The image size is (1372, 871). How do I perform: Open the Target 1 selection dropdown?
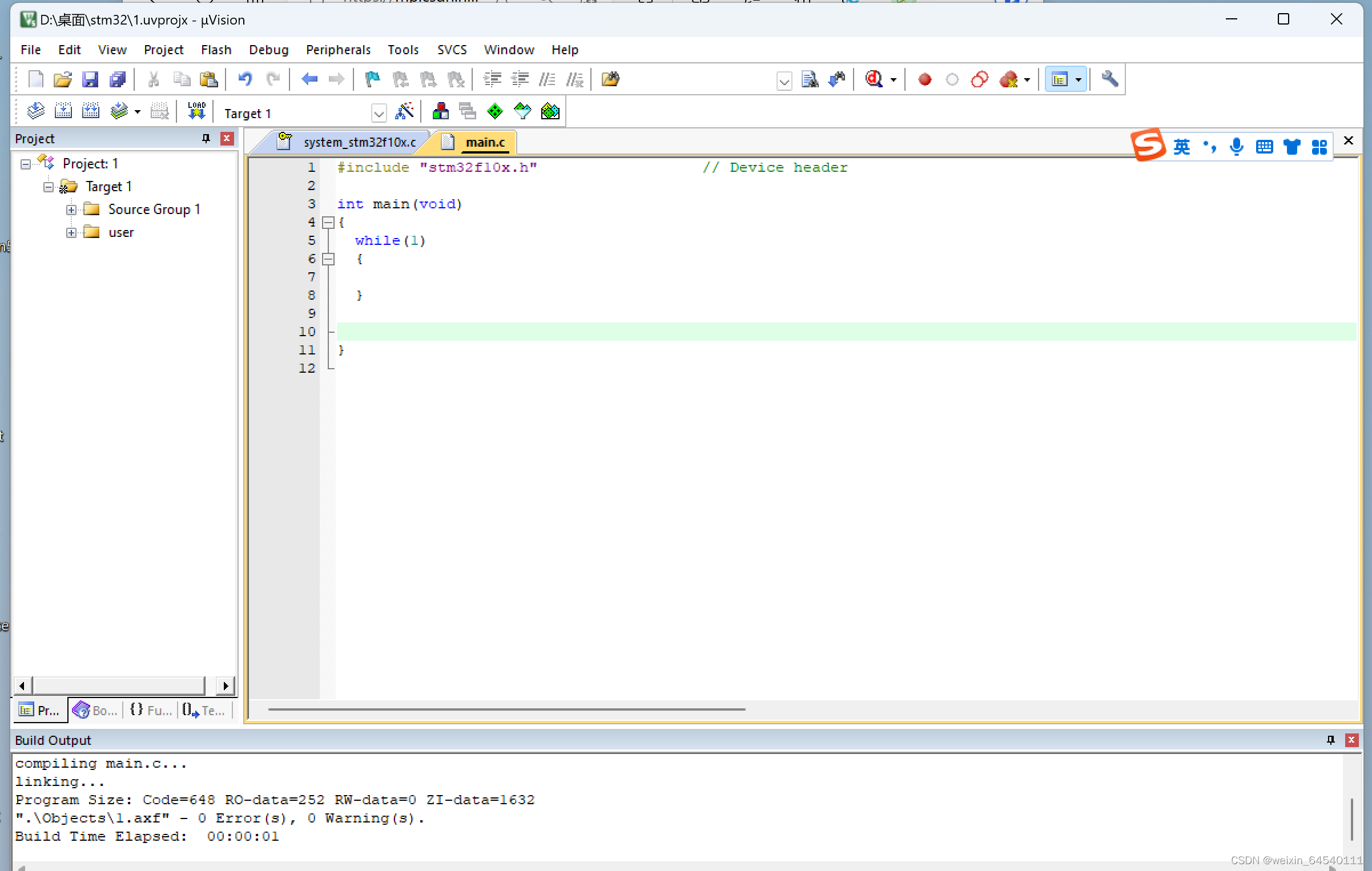(x=379, y=112)
